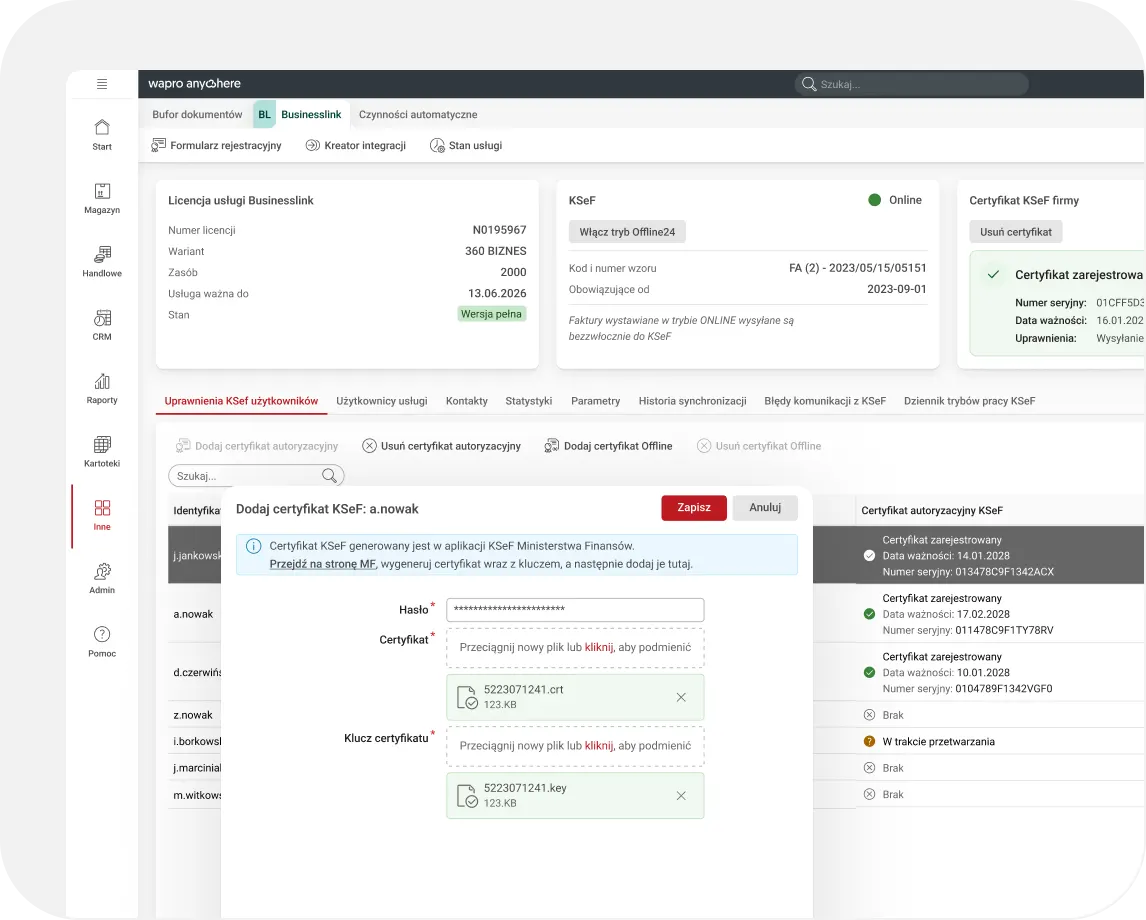Click Włącz tryb Offline24 button
1146x920 pixels.
coord(627,232)
